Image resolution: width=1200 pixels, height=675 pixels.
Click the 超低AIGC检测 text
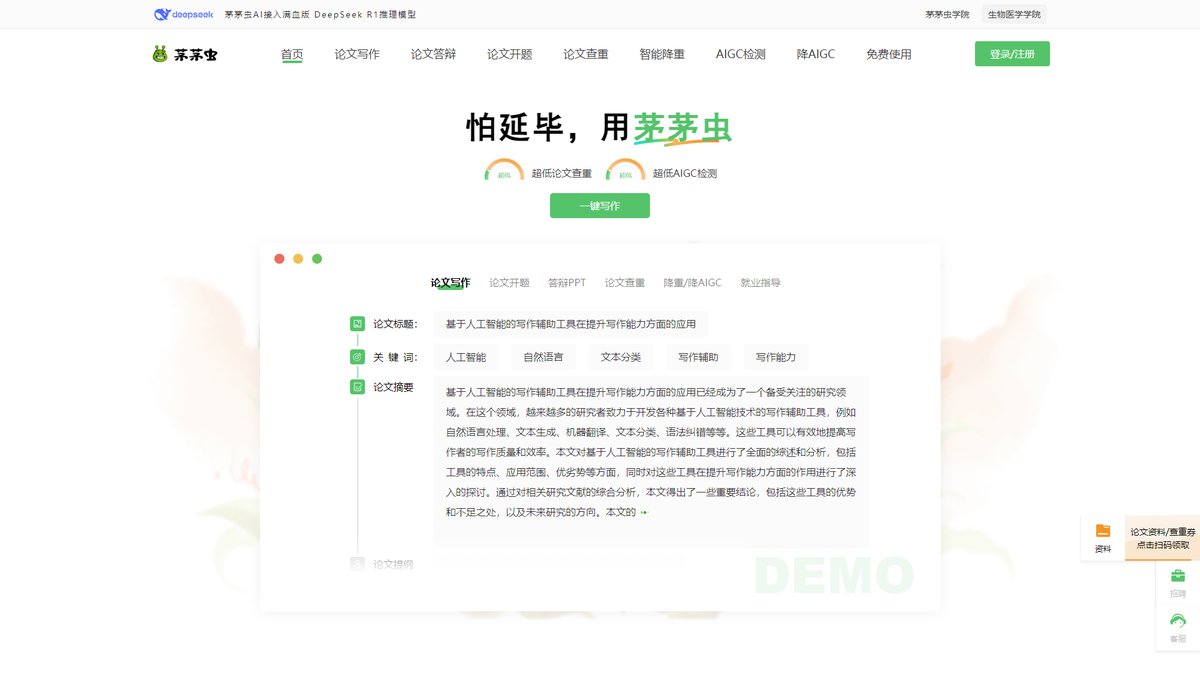coord(685,173)
